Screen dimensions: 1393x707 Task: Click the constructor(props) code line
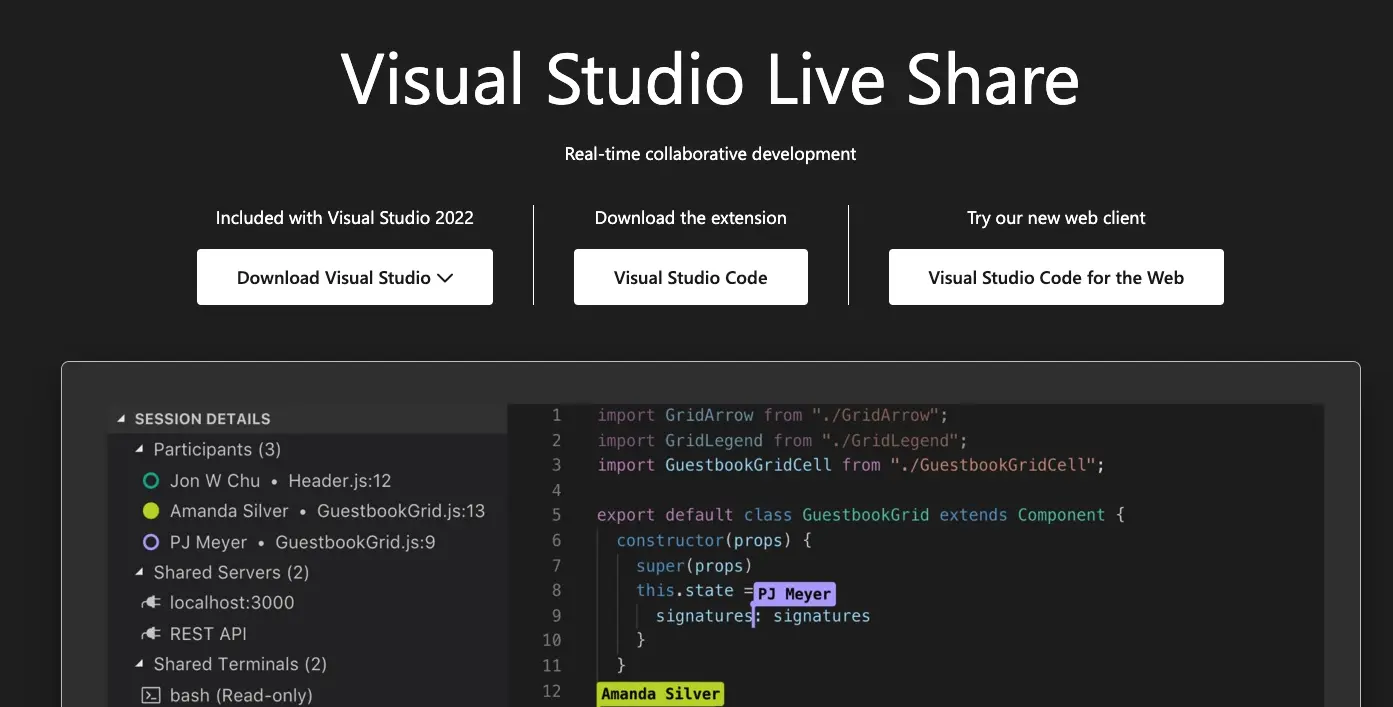point(714,540)
